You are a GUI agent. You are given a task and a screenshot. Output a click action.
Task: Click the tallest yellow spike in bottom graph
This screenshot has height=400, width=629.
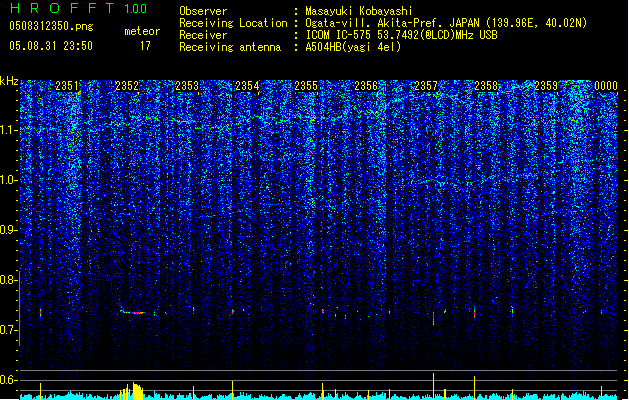(433, 386)
